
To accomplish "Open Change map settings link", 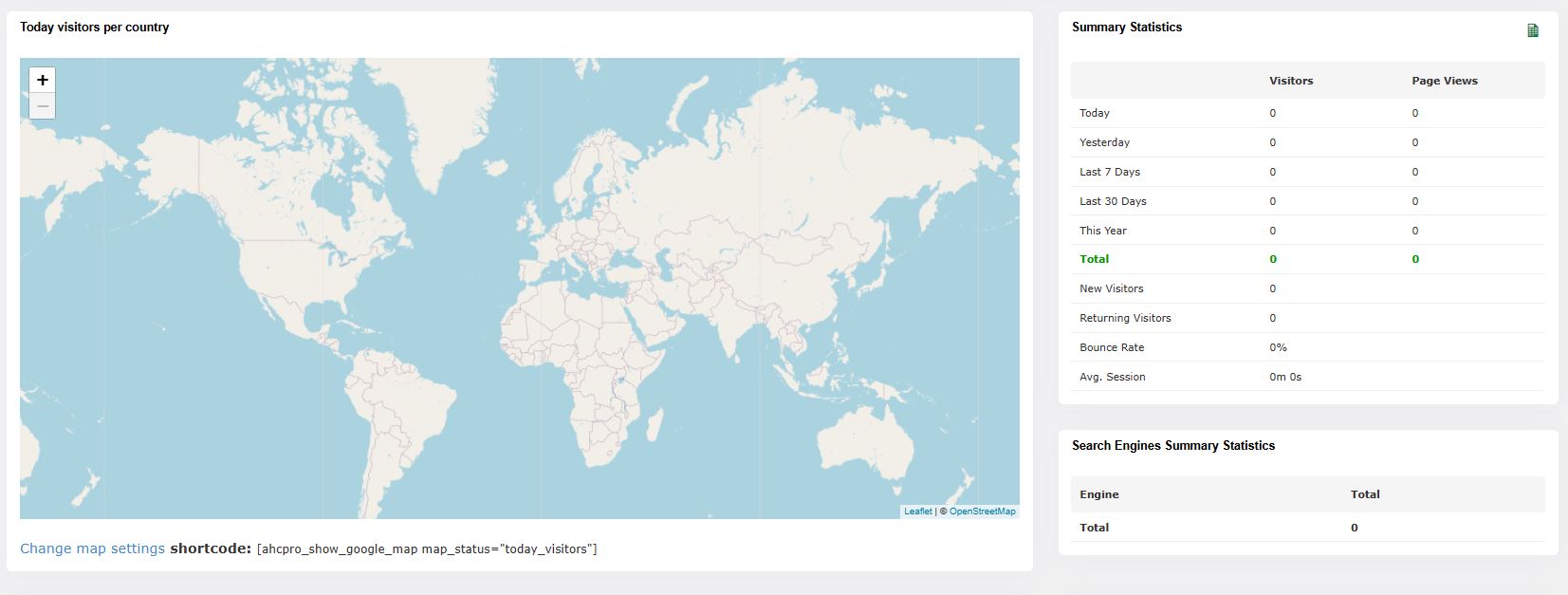I will 92,549.
